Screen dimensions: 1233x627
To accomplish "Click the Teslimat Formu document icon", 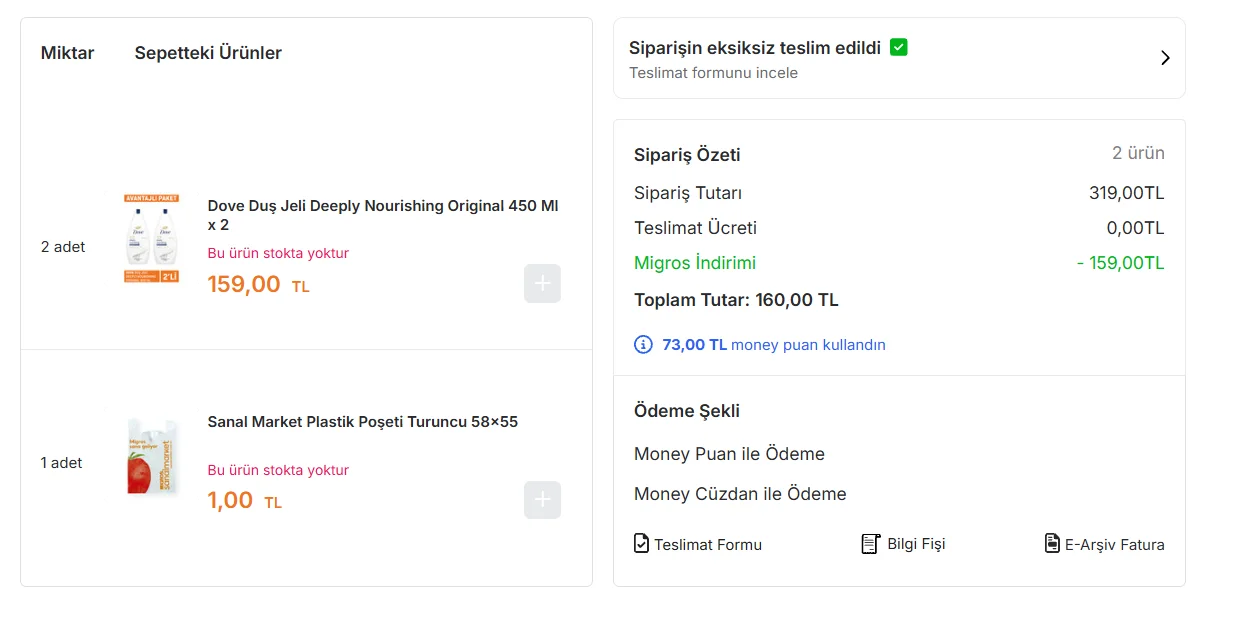I will pos(642,543).
